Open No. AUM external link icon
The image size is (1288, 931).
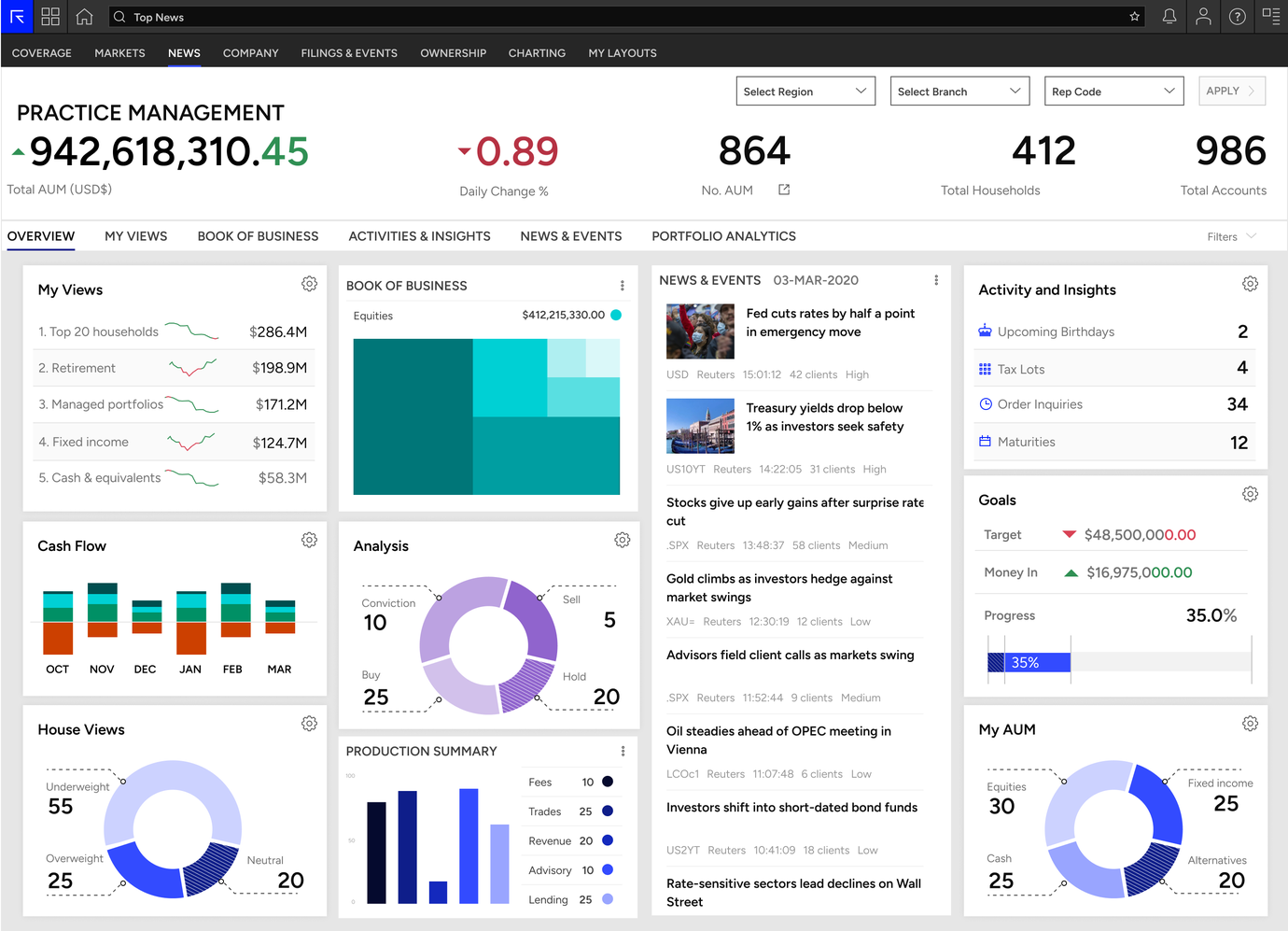coord(784,190)
